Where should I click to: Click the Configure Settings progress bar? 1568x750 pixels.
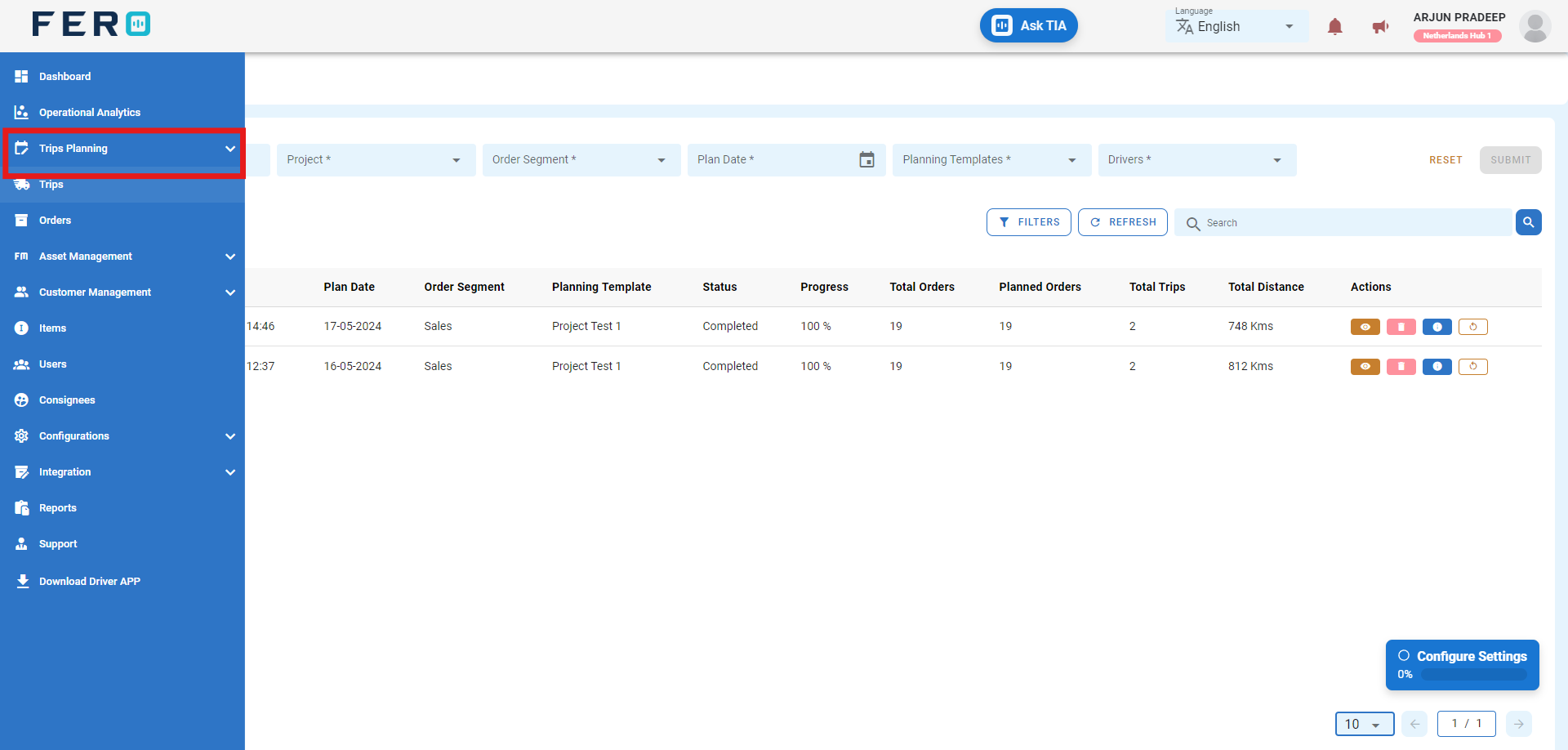1473,675
